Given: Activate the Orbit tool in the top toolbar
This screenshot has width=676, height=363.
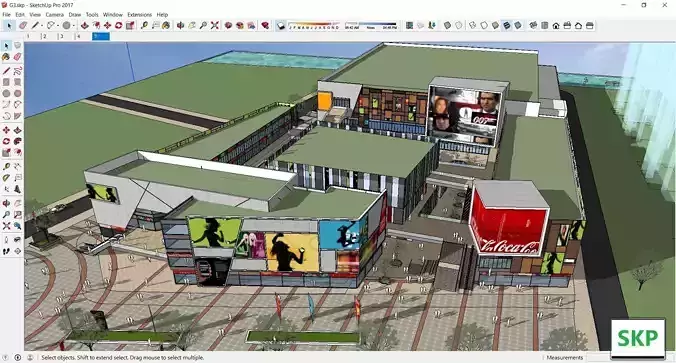Looking at the screenshot, I should pos(180,25).
